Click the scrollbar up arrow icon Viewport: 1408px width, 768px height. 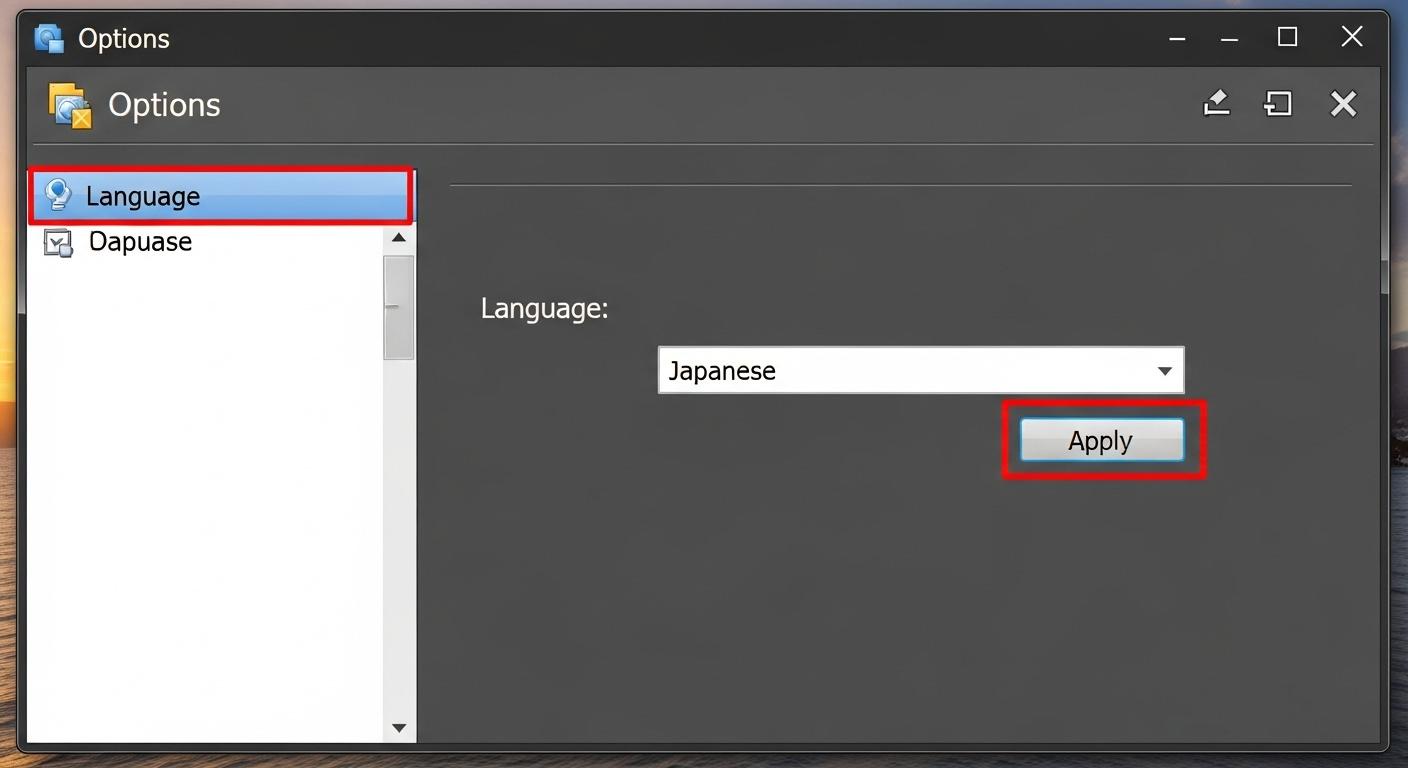(x=397, y=237)
